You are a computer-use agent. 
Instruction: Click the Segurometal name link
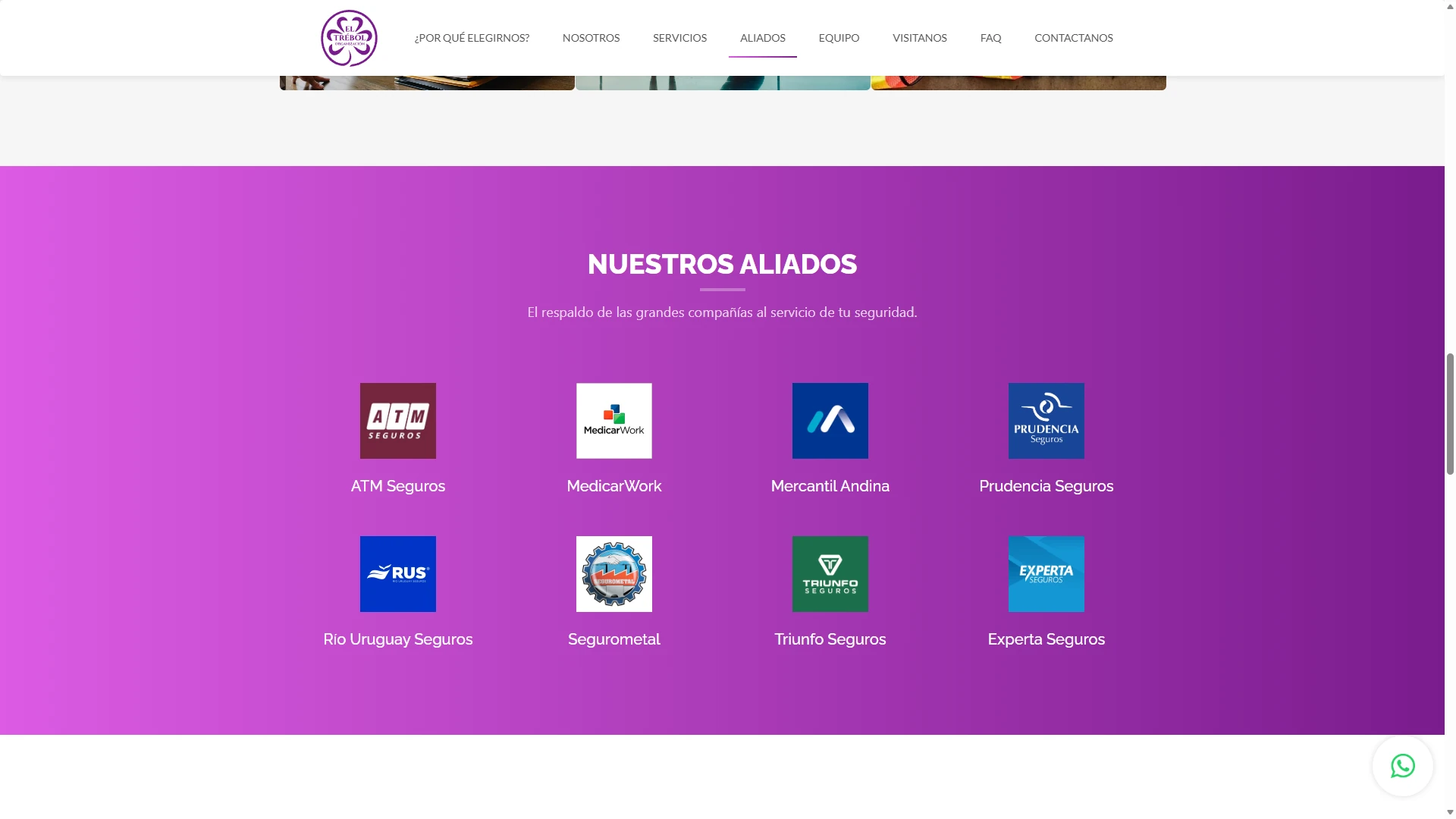[x=614, y=639]
